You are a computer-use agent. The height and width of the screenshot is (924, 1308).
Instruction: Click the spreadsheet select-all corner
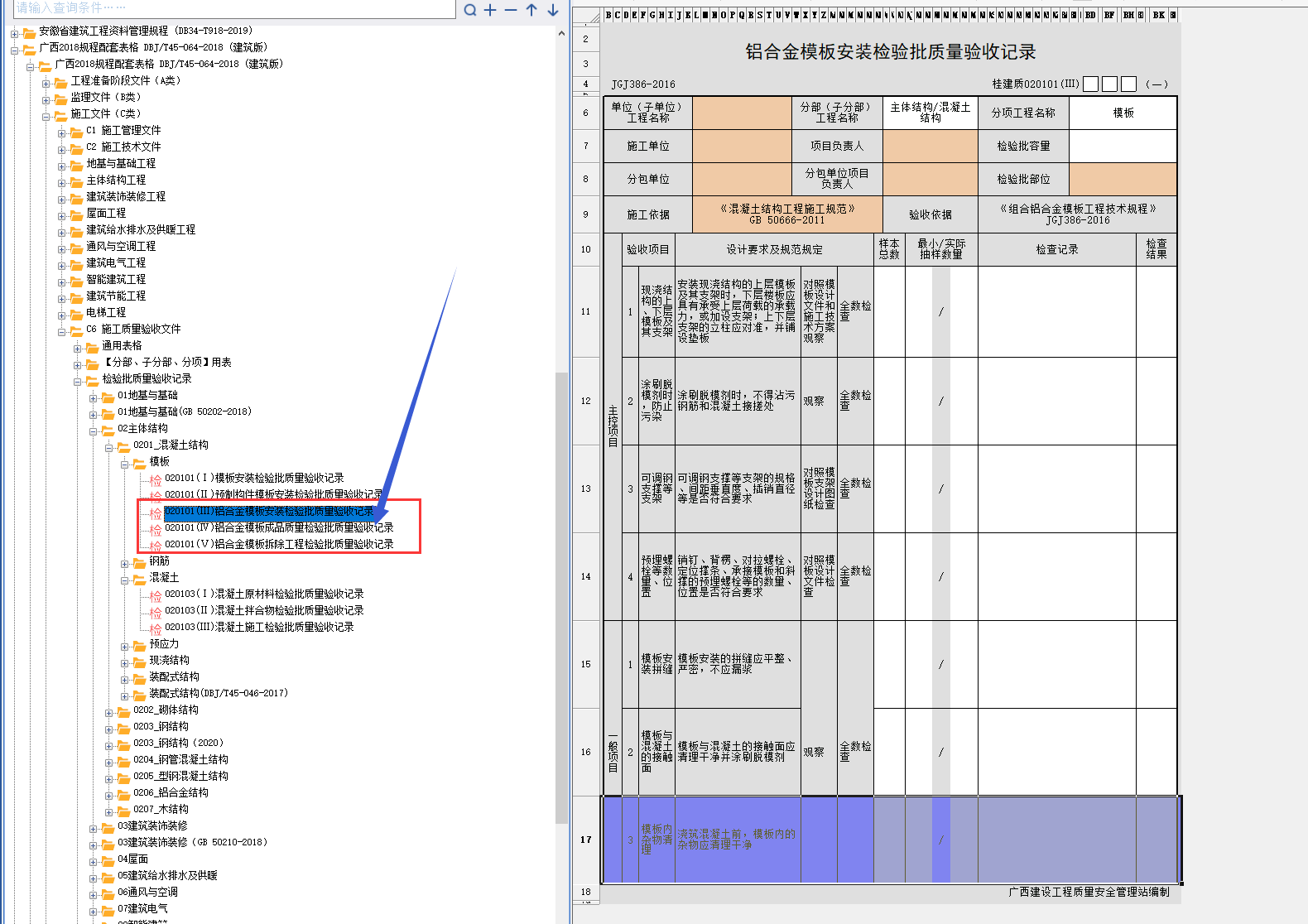(586, 15)
